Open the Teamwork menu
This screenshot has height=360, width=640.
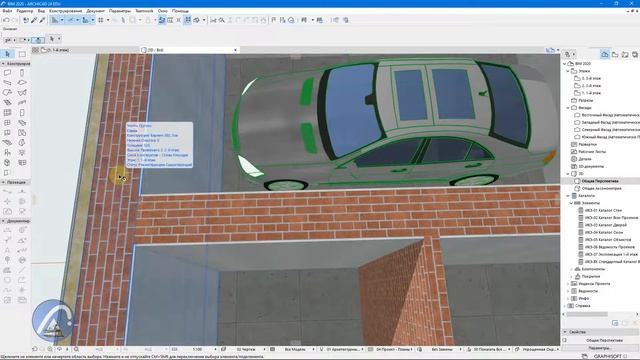coord(144,11)
